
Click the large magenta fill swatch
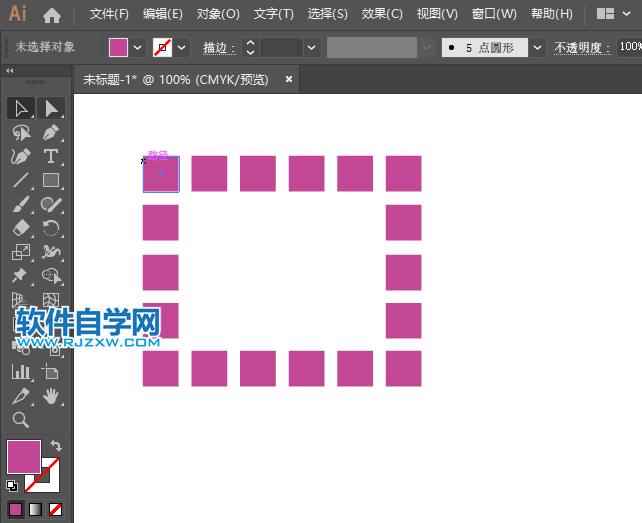24,458
